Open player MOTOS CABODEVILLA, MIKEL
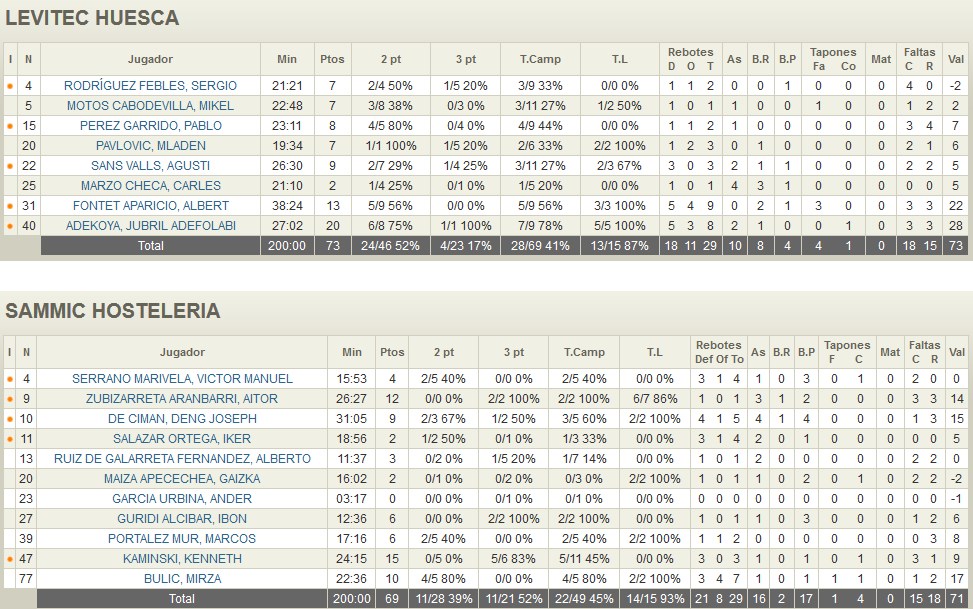973x609 pixels. coord(150,106)
